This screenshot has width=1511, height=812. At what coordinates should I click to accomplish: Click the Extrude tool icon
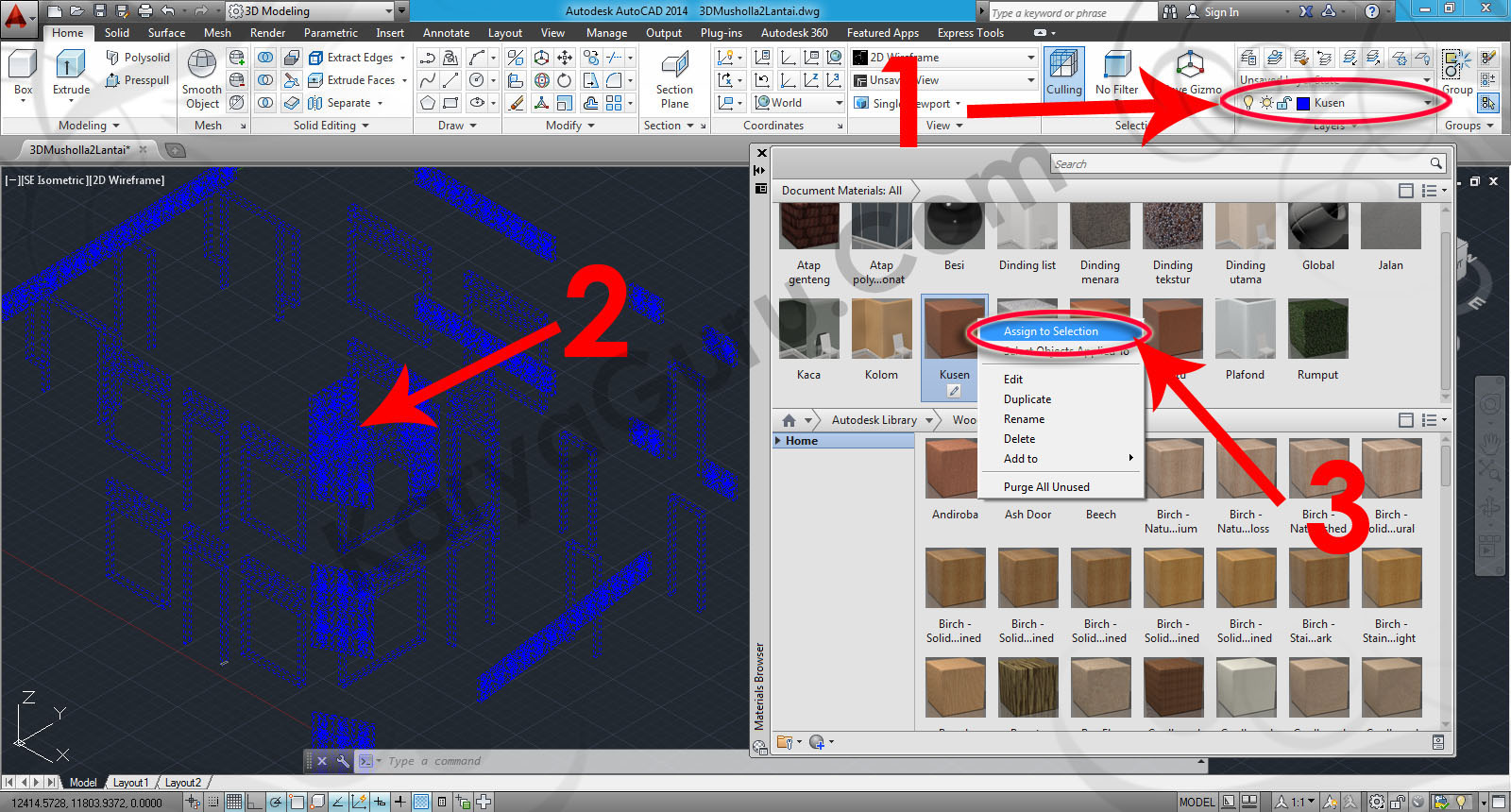pos(71,66)
